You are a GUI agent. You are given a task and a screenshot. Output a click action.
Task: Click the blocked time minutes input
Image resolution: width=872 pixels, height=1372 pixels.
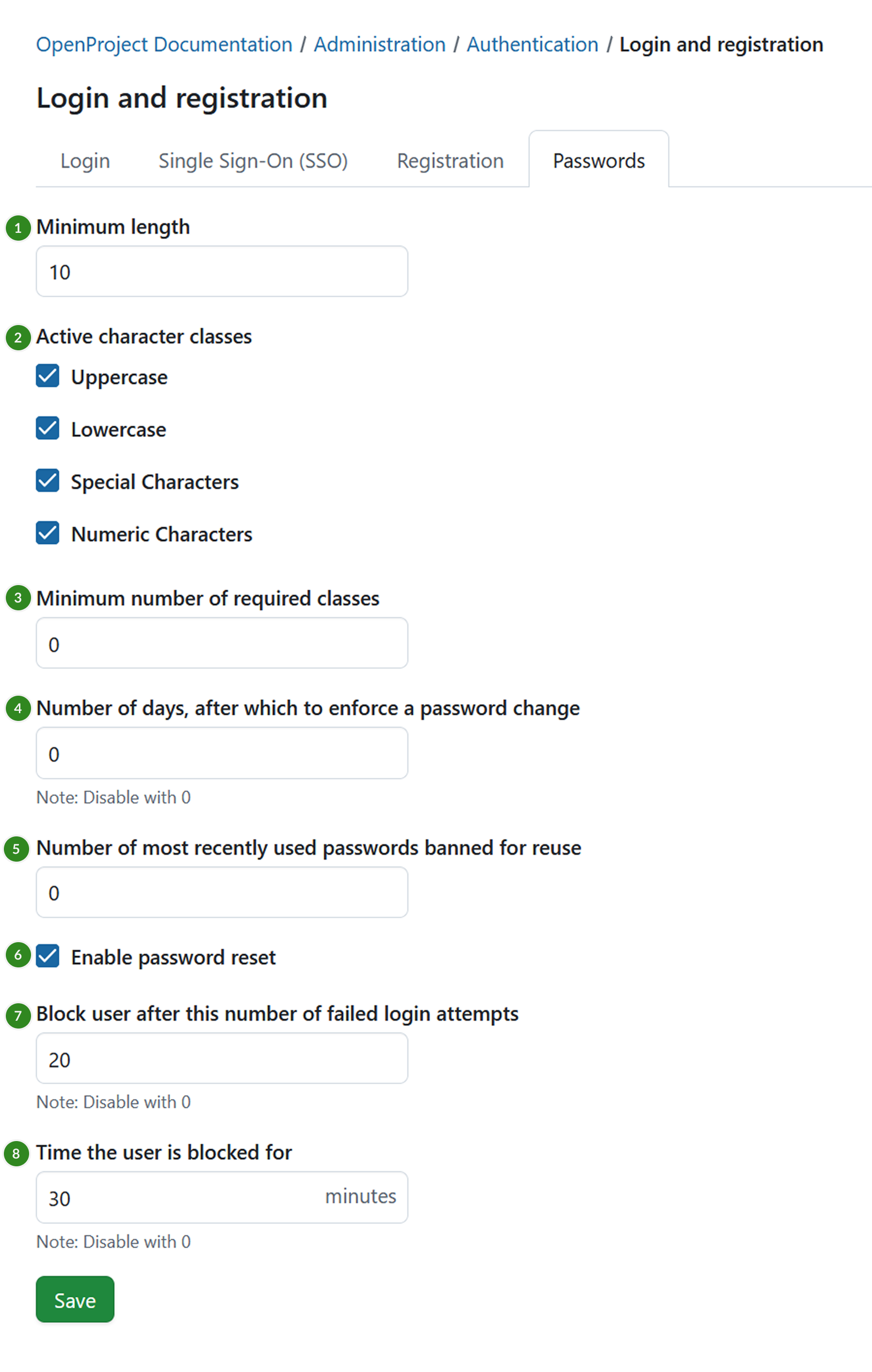[x=222, y=1197]
